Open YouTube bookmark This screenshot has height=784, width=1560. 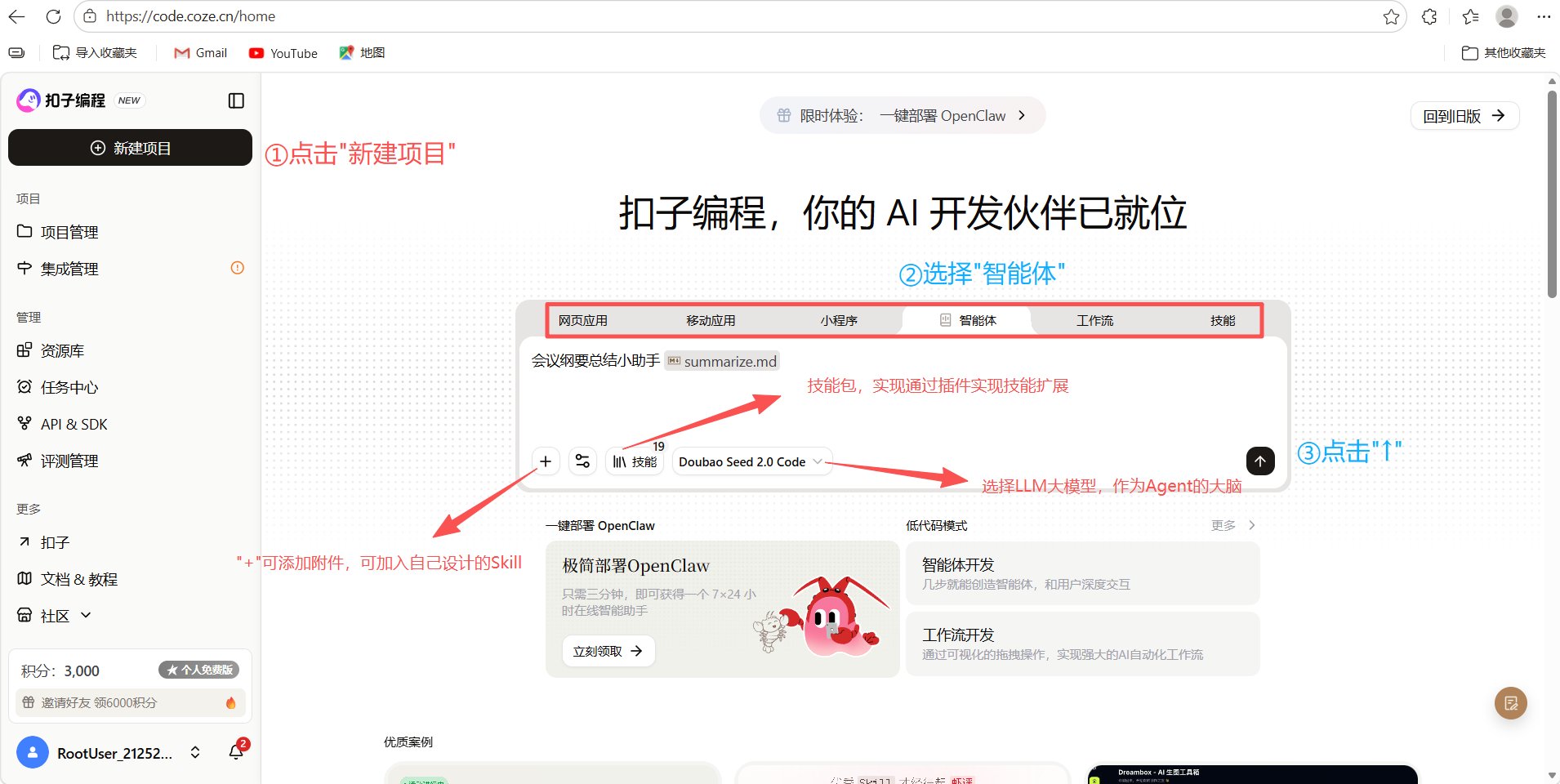click(x=283, y=53)
